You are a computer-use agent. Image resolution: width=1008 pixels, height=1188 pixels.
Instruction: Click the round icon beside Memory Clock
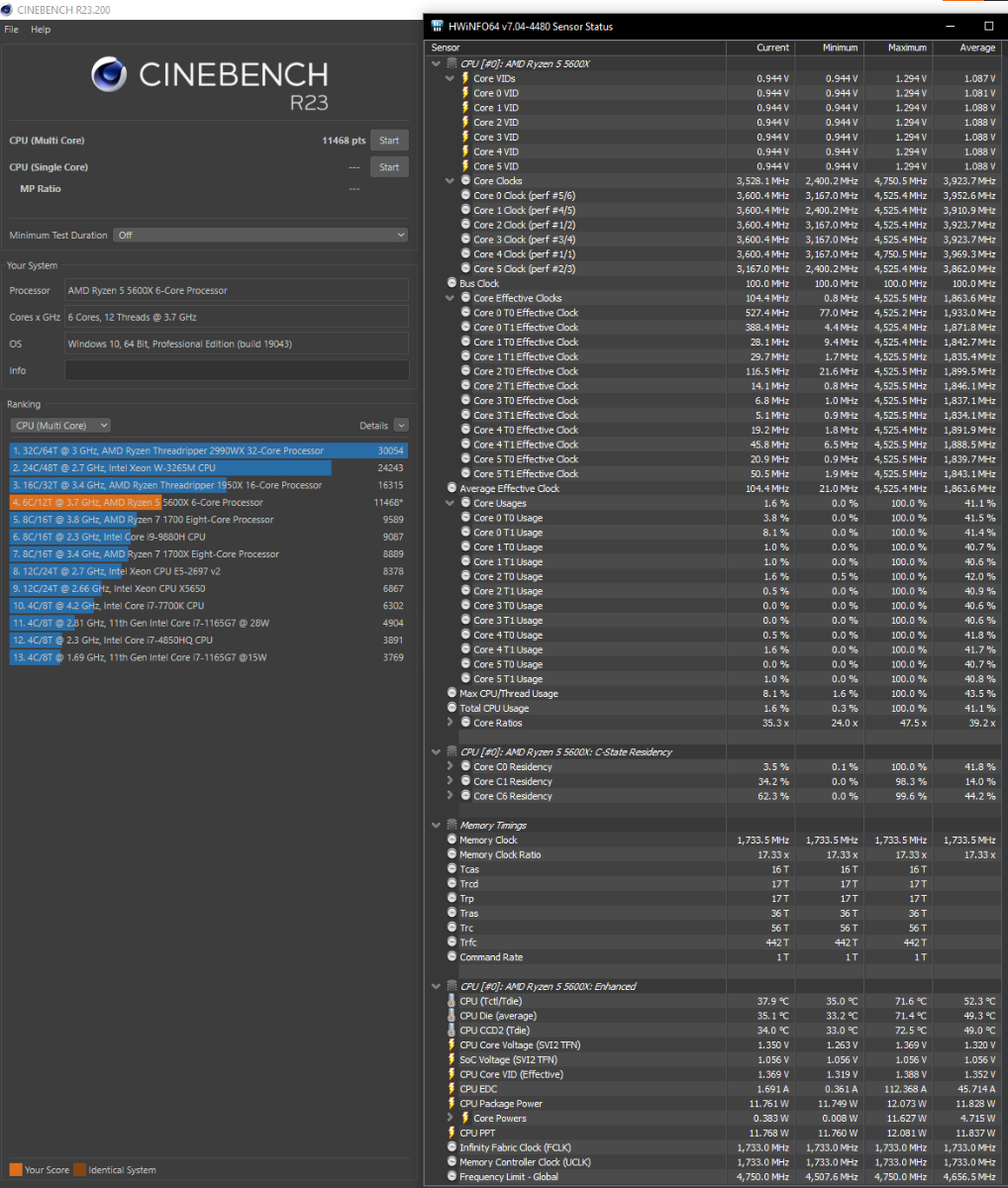coord(453,840)
